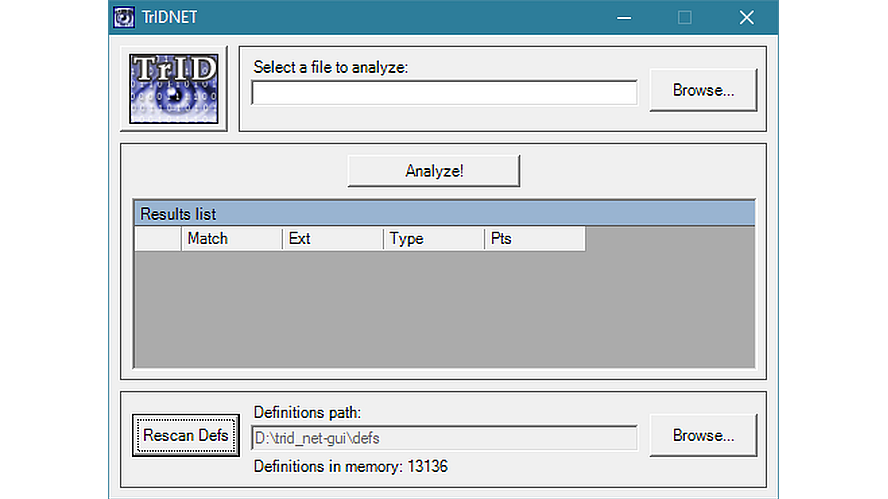Click the Type column header
888x499 pixels.
pyautogui.click(x=433, y=239)
